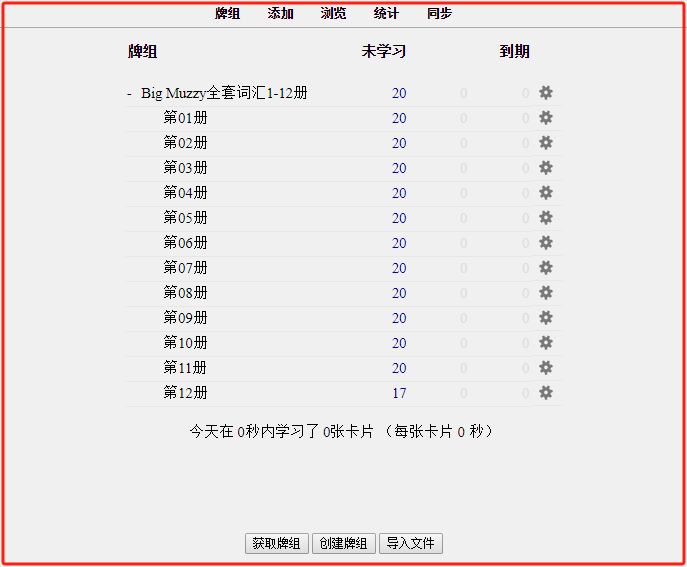Open sub-deck 第08册

tap(185, 292)
